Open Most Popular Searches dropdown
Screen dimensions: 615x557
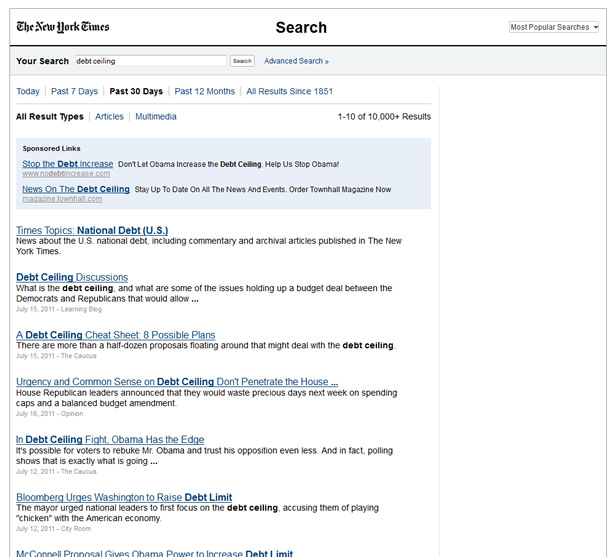tap(553, 27)
